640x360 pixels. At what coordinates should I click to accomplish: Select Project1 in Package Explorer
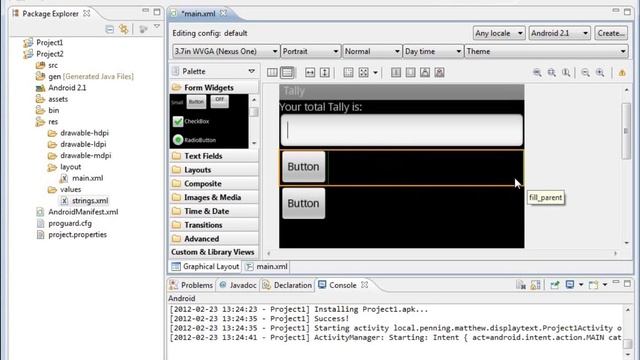click(43, 42)
